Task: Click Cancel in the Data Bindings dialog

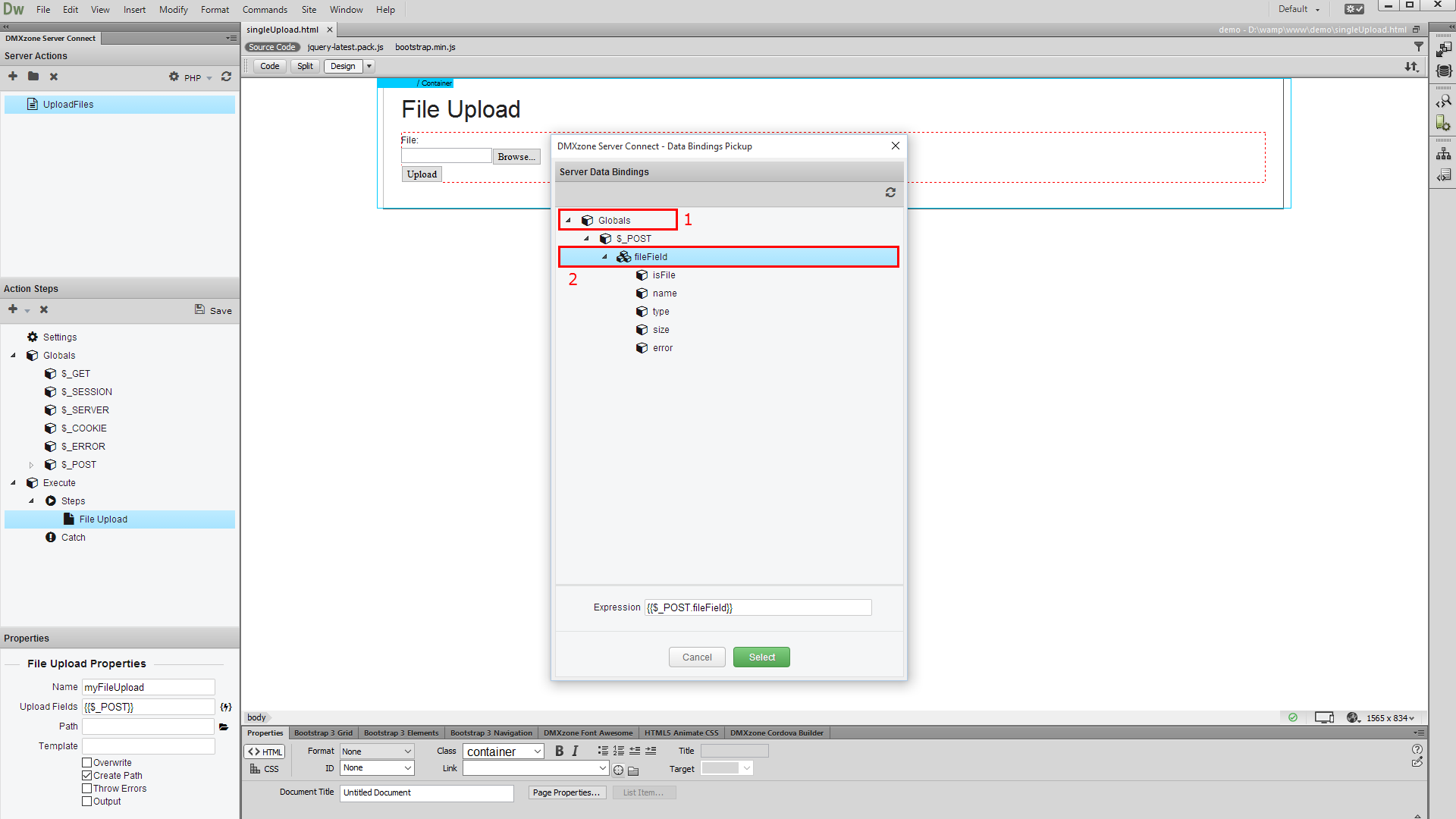Action: tap(697, 657)
